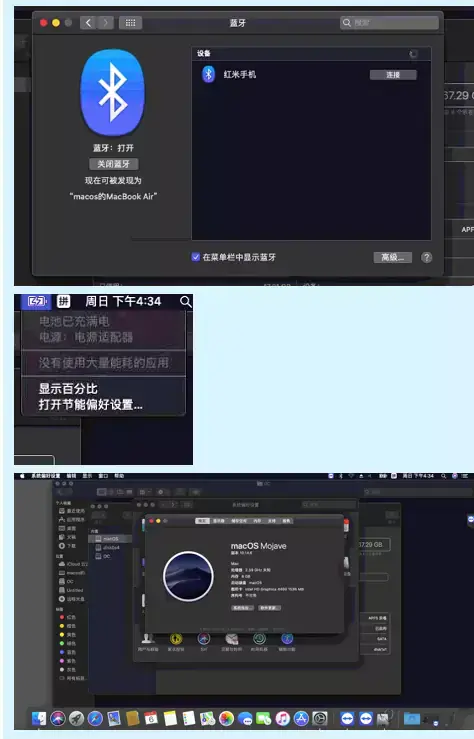
Task: Open the blue folder stack in the Dock
Action: tap(412, 719)
